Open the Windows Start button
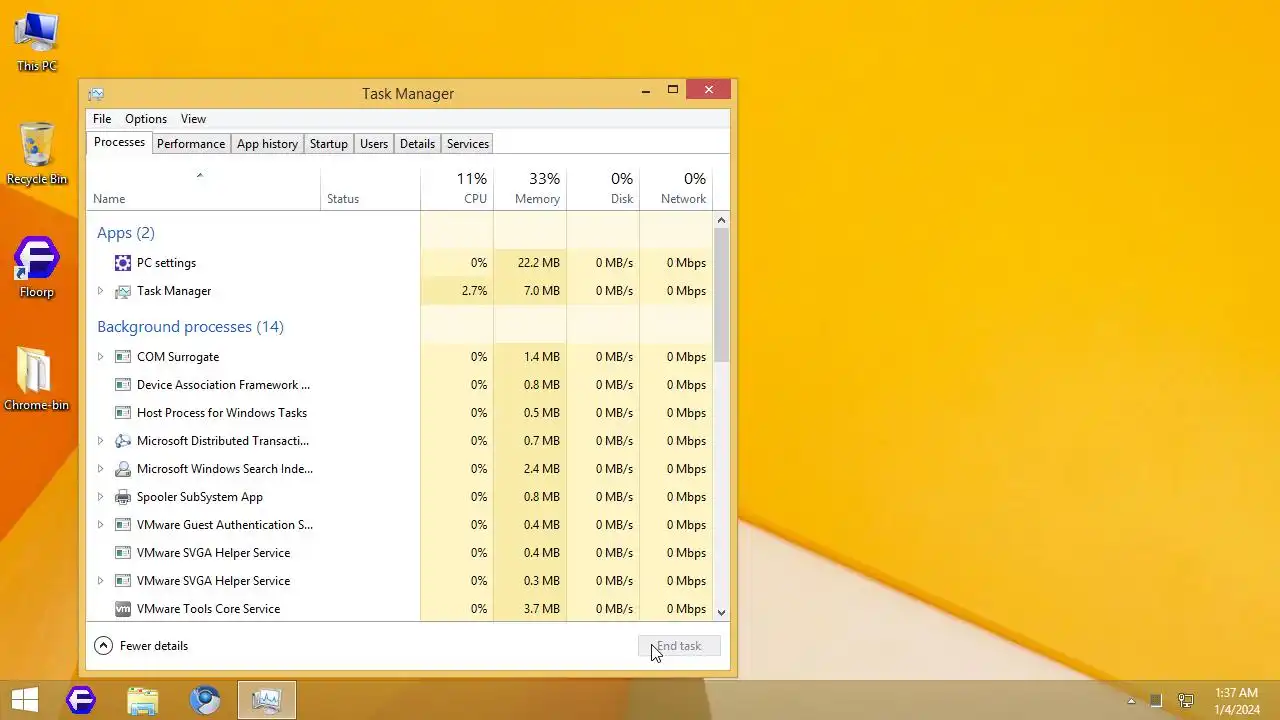Image resolution: width=1280 pixels, height=720 pixels. click(x=25, y=700)
